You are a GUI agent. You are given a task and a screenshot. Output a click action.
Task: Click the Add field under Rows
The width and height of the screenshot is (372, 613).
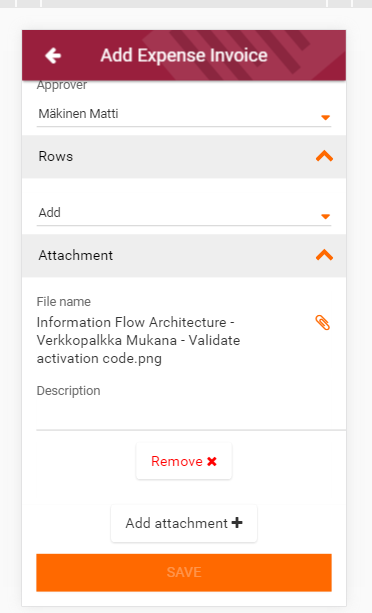[x=184, y=213]
